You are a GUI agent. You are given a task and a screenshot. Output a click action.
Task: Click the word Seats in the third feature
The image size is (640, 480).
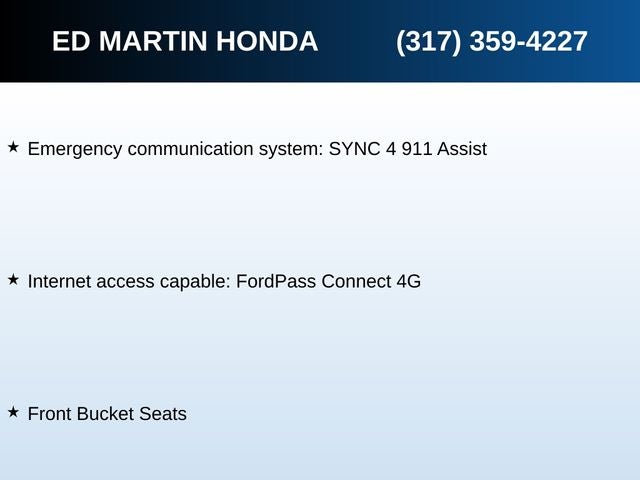click(x=163, y=414)
